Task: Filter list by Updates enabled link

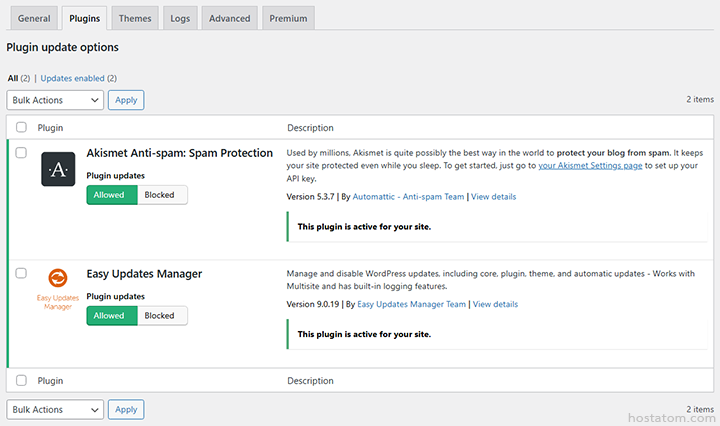Action: (78, 78)
